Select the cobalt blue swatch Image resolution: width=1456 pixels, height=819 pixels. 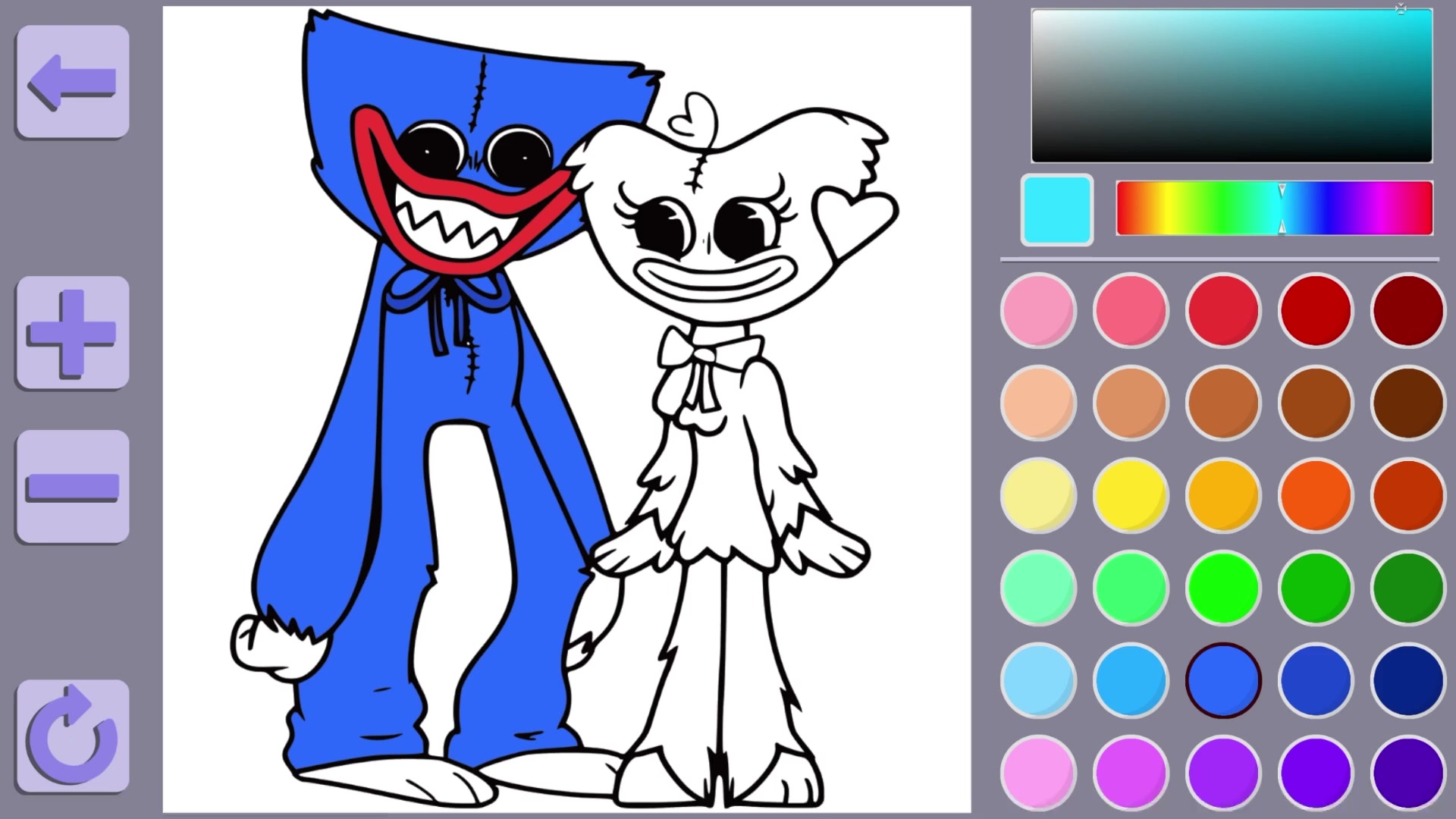pyautogui.click(x=1316, y=681)
